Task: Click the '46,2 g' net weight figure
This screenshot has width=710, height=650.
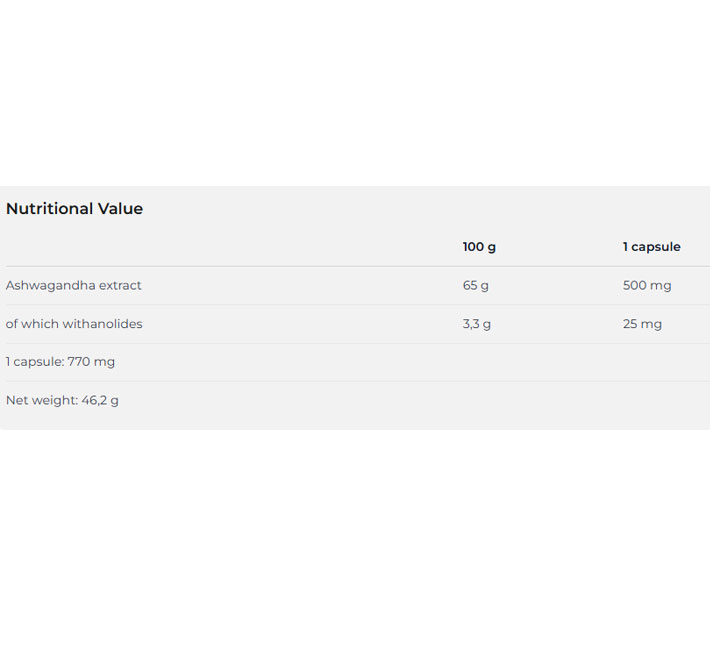Action: pyautogui.click(x=100, y=400)
